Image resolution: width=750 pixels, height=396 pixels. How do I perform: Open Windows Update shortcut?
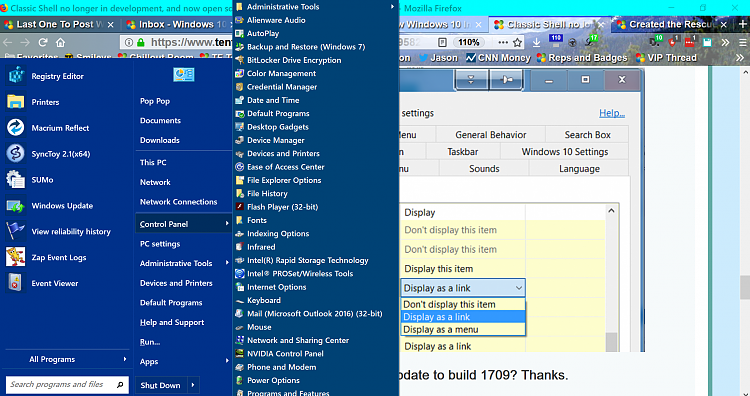[x=62, y=206]
